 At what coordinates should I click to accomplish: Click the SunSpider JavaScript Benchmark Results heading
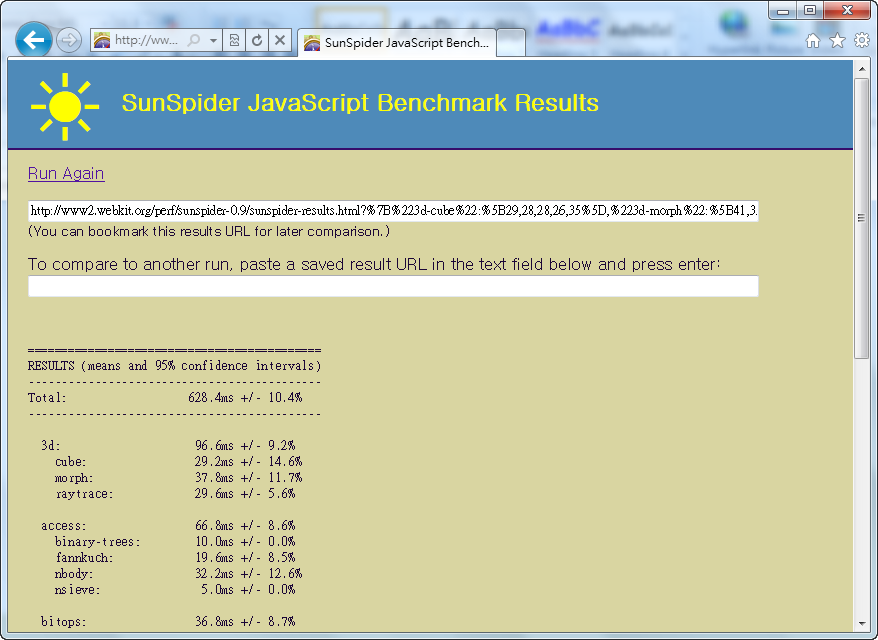[360, 103]
